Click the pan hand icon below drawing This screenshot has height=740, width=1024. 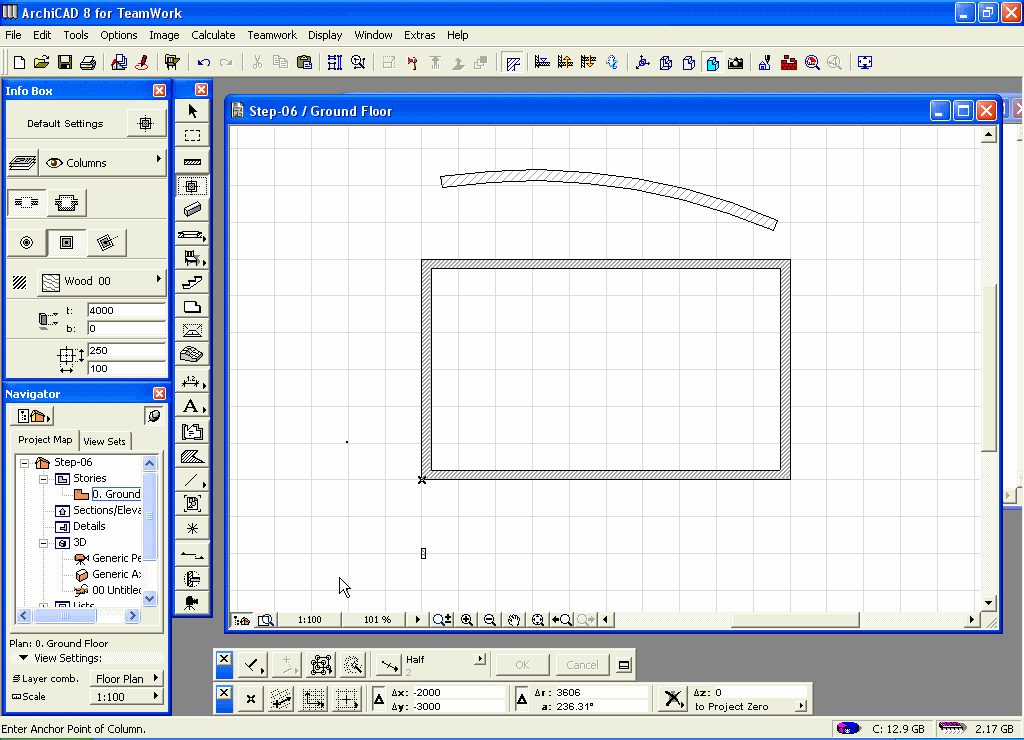point(514,620)
